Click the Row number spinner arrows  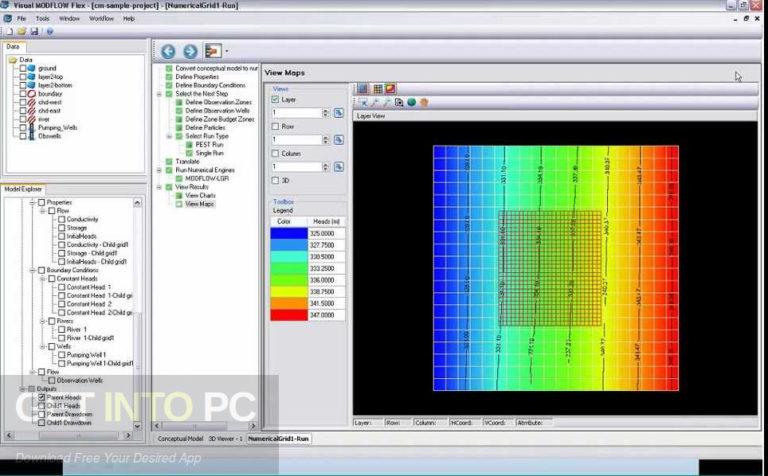[326, 140]
